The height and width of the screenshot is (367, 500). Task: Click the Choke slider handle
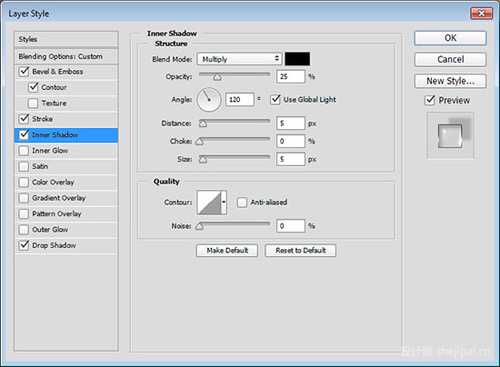(x=199, y=142)
